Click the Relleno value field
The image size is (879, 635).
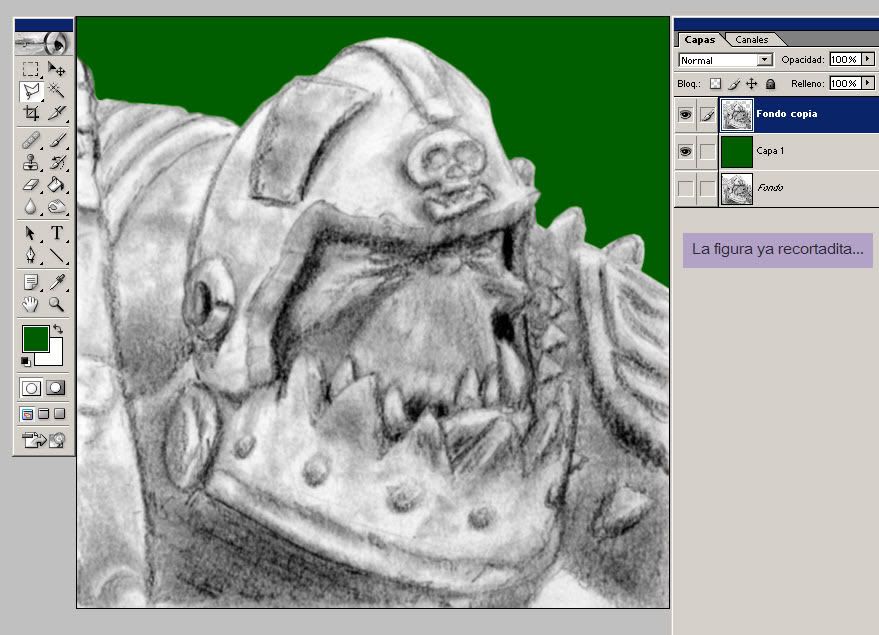click(844, 84)
